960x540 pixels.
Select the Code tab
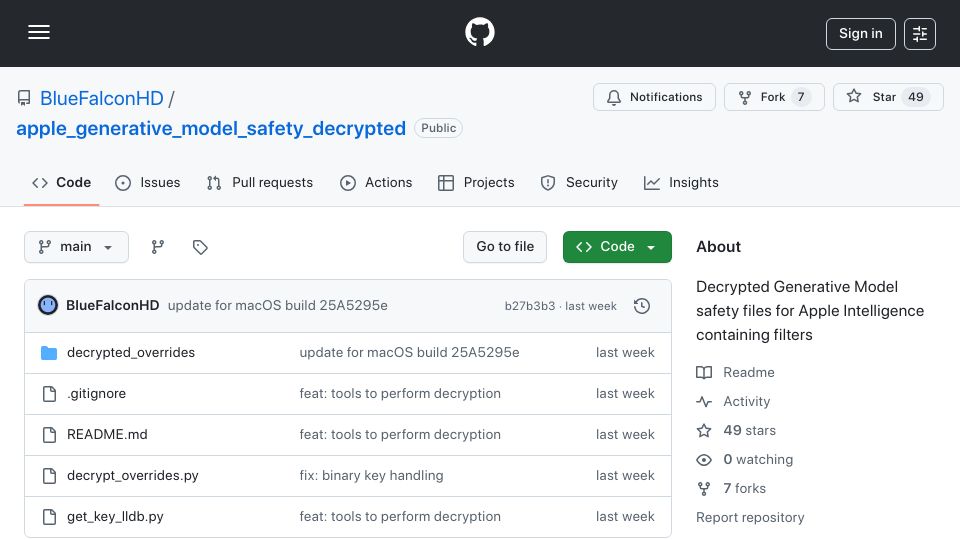pos(61,182)
